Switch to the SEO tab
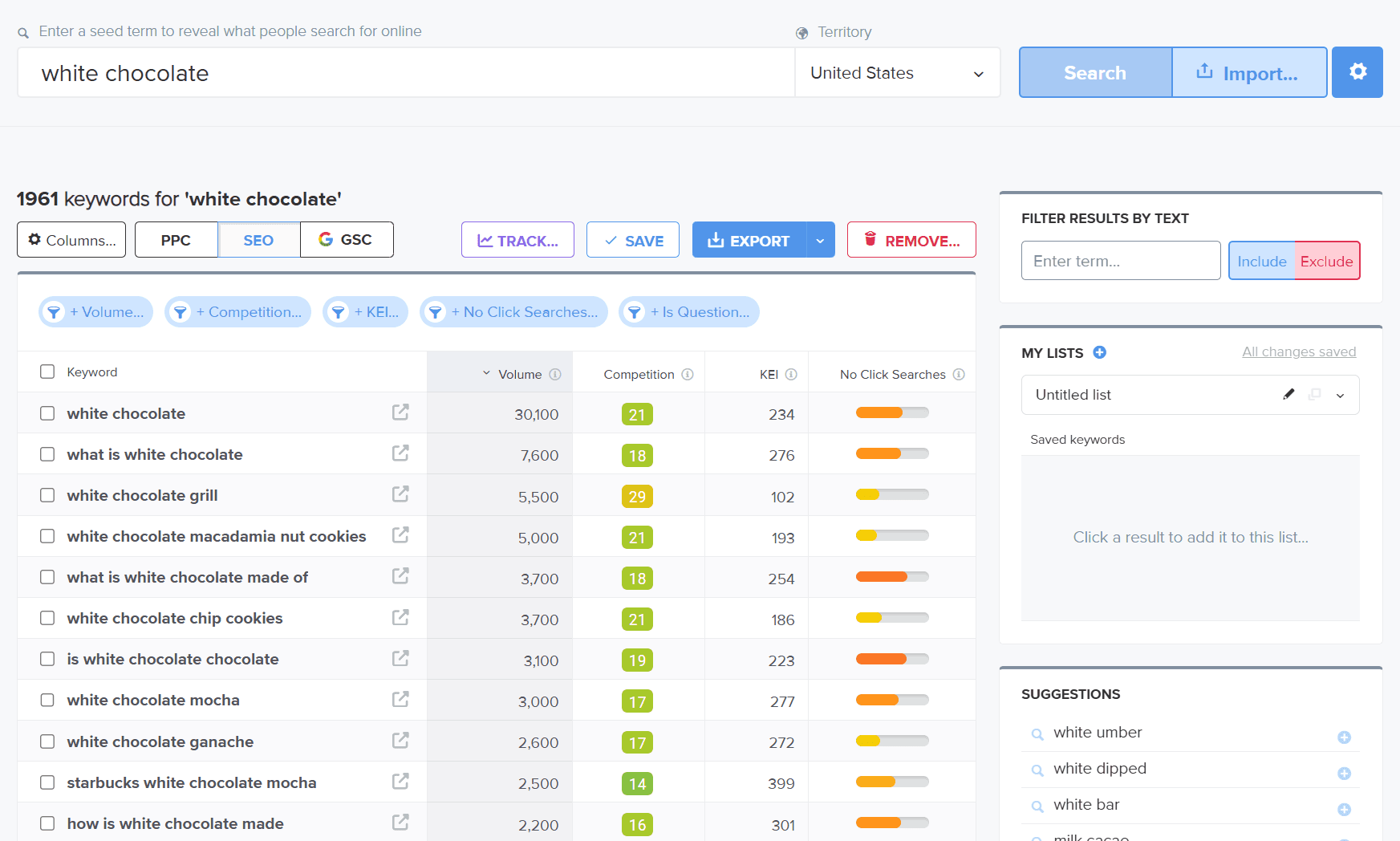The width and height of the screenshot is (1400, 841). pos(258,240)
